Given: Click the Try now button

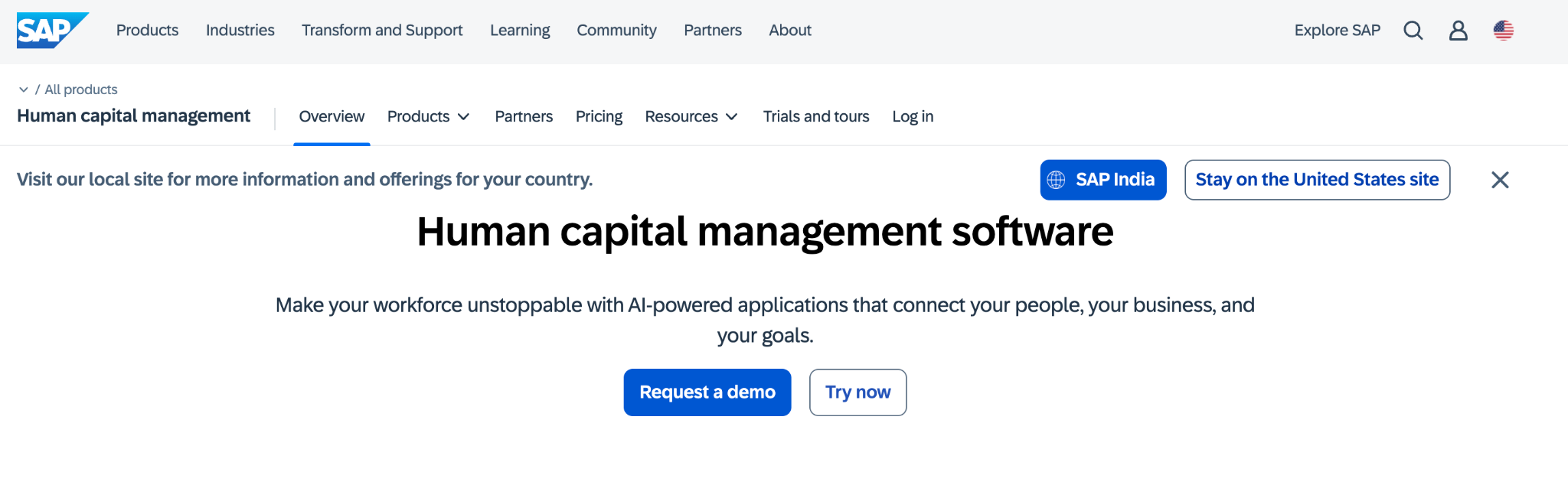Looking at the screenshot, I should (857, 392).
